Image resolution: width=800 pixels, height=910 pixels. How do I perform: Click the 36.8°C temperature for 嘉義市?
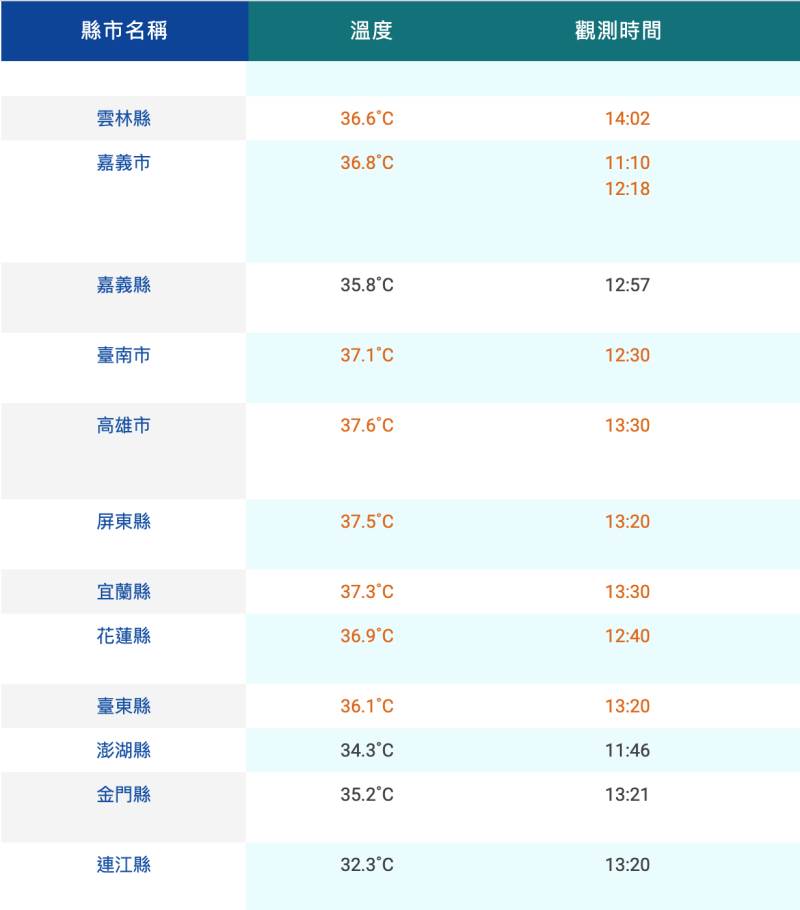(367, 162)
